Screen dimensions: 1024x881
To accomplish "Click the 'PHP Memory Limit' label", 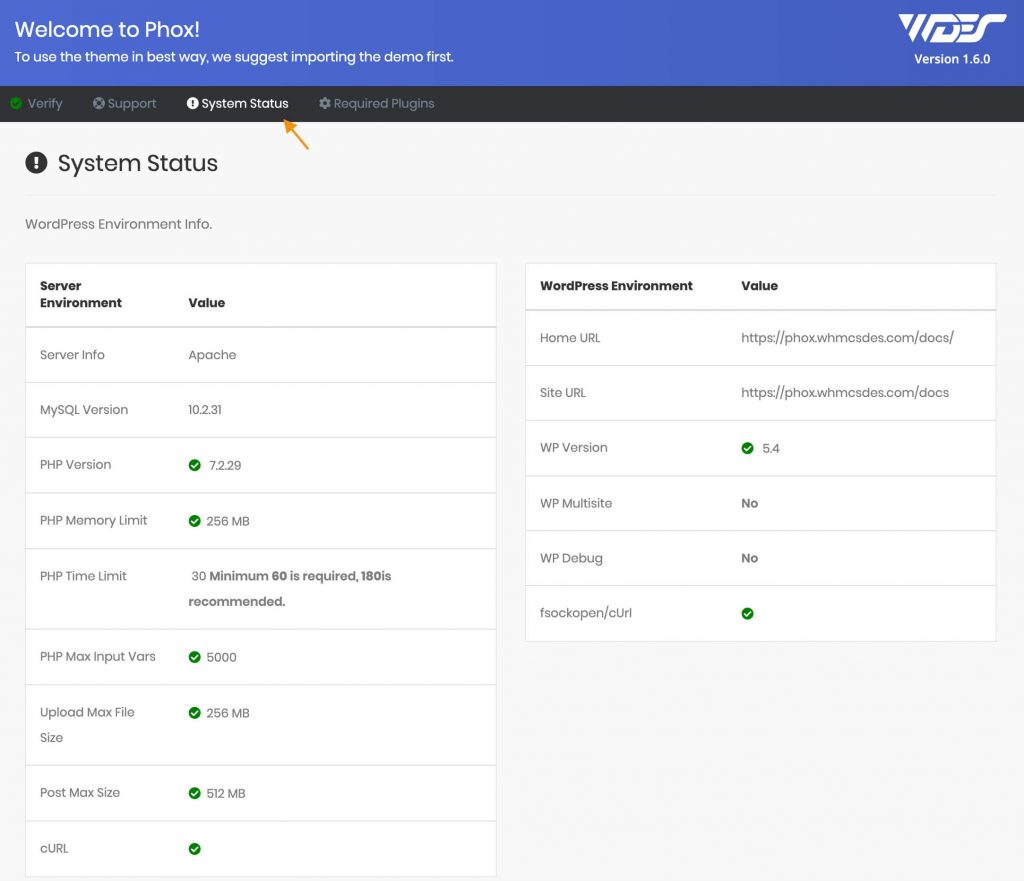I will tap(93, 520).
